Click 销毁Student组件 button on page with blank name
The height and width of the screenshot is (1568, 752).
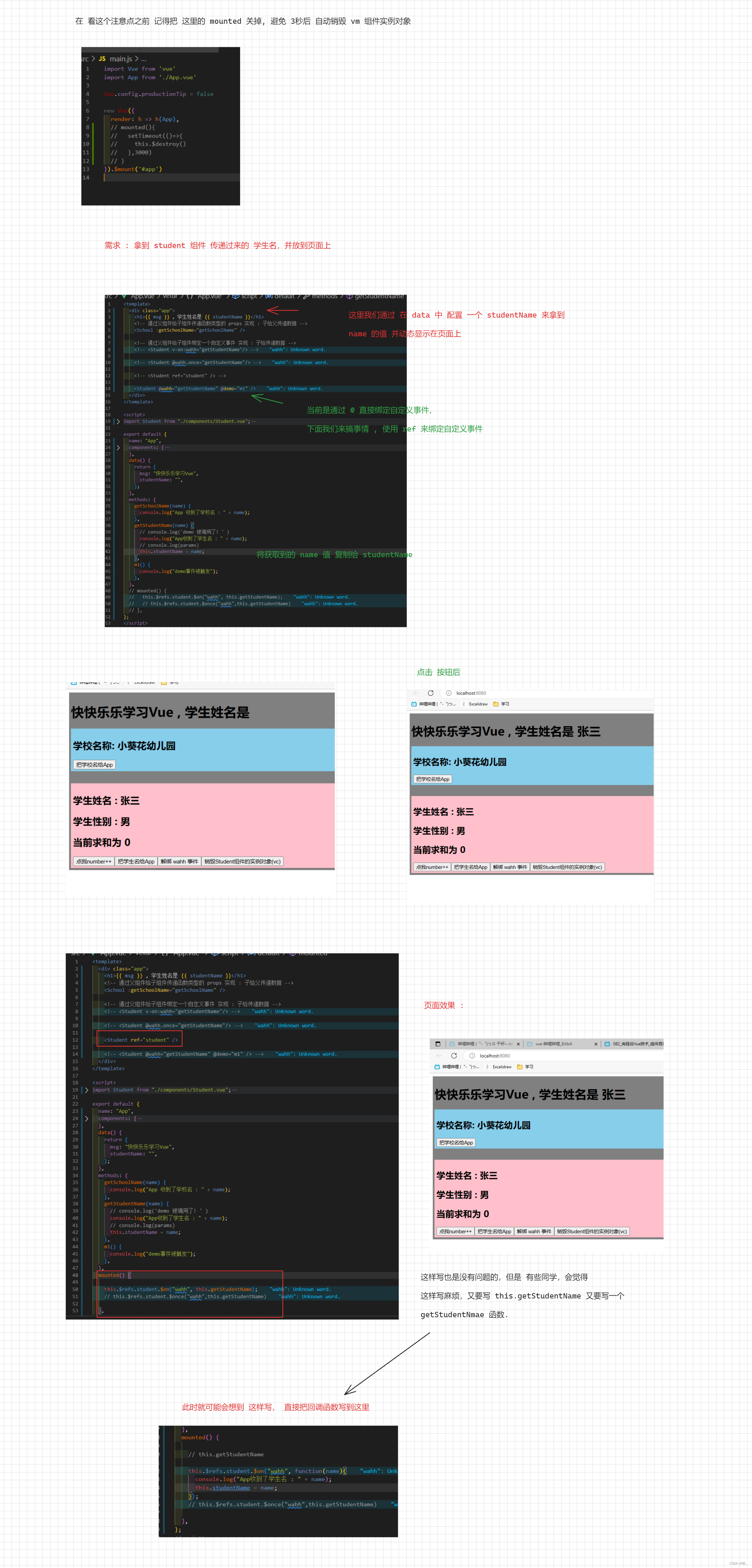[243, 861]
